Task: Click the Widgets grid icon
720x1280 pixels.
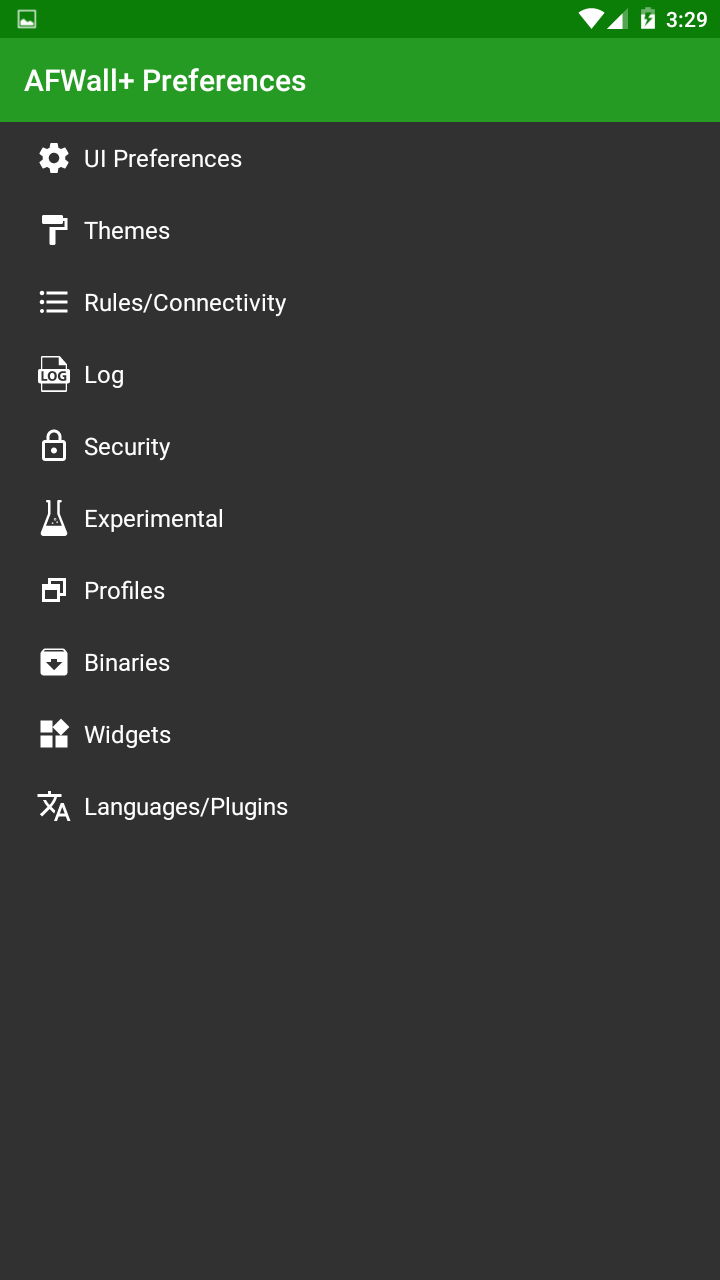Action: point(54,734)
